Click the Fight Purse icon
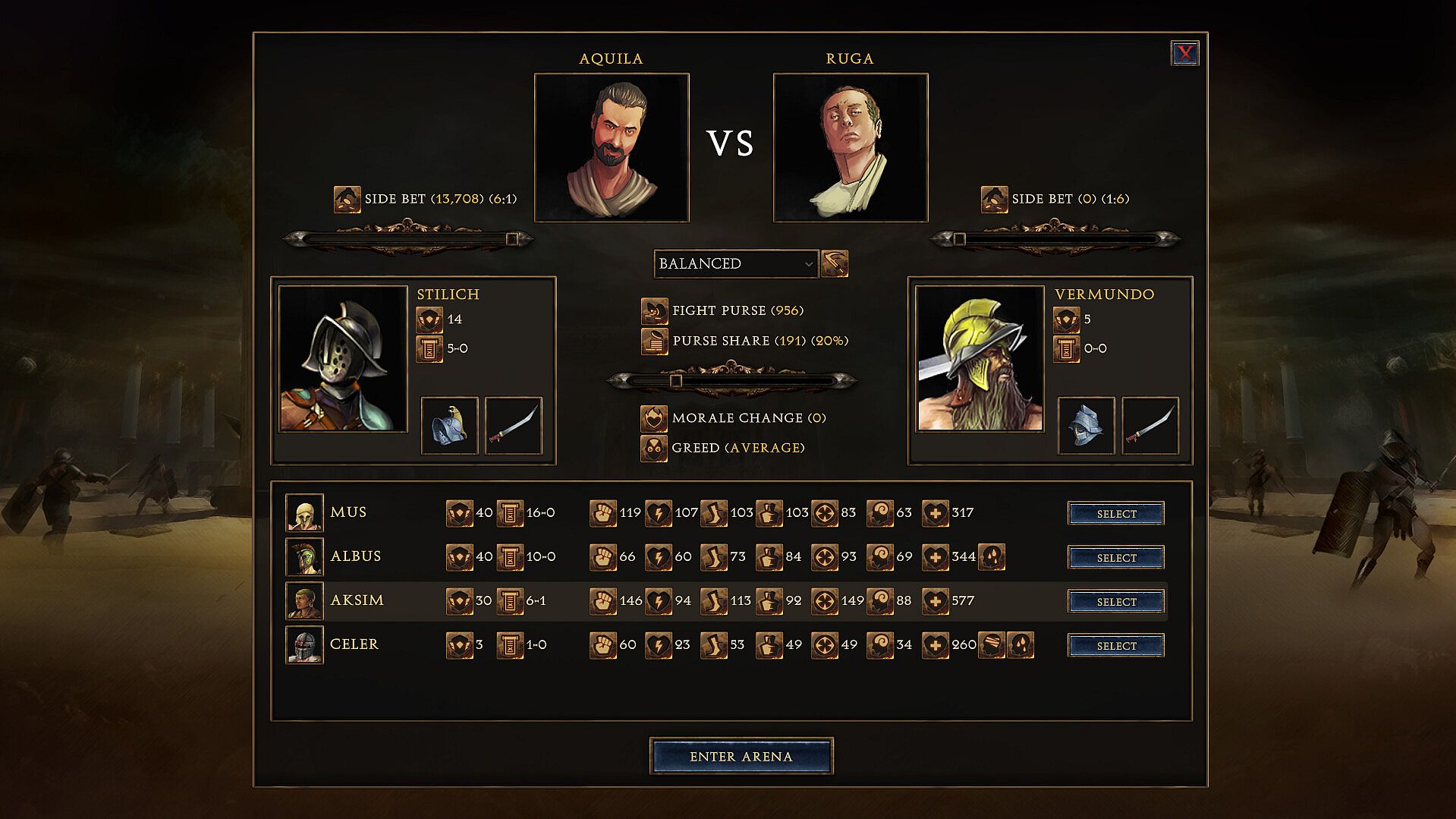The height and width of the screenshot is (819, 1456). coord(654,310)
